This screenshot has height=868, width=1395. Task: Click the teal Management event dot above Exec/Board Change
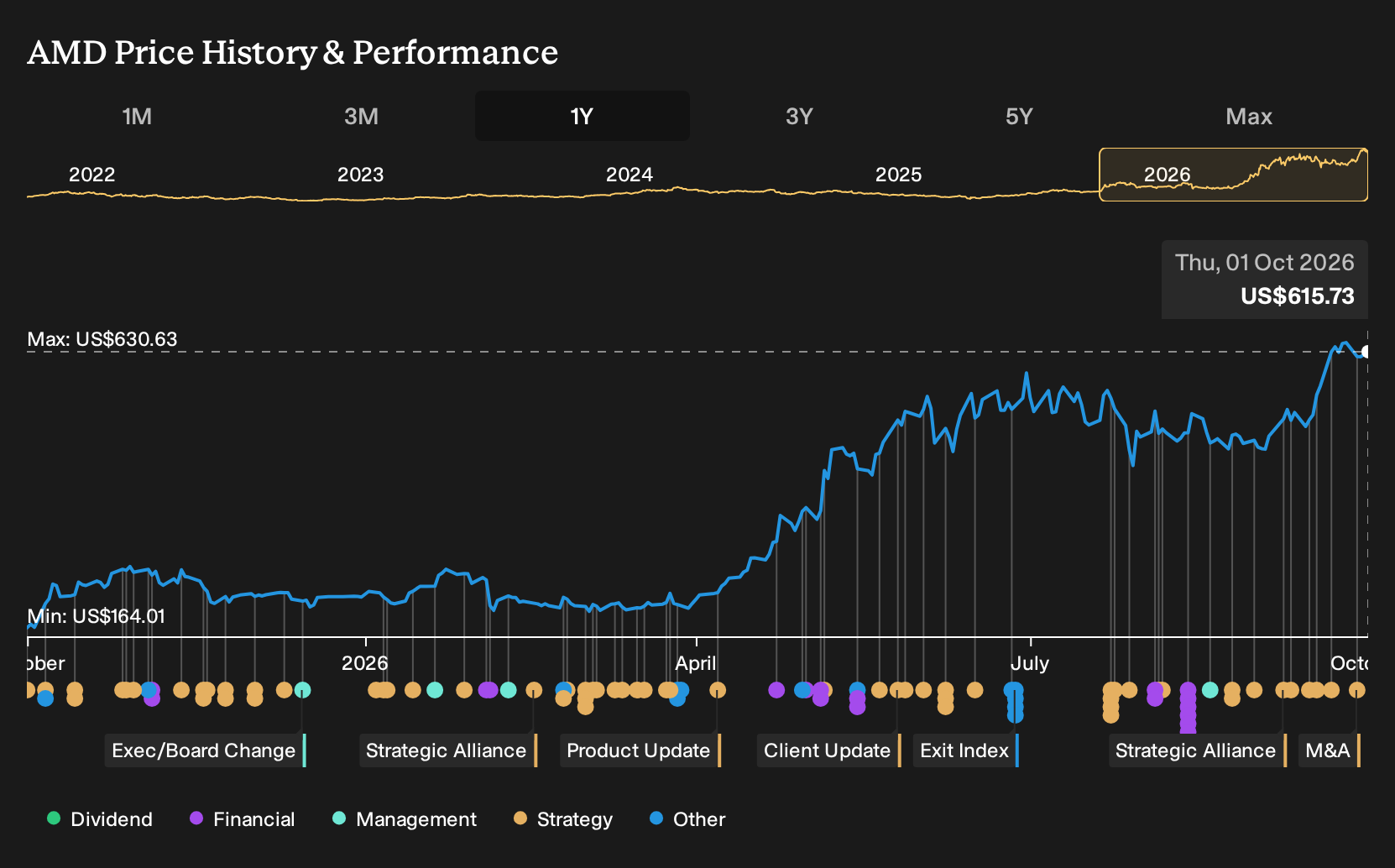click(302, 690)
